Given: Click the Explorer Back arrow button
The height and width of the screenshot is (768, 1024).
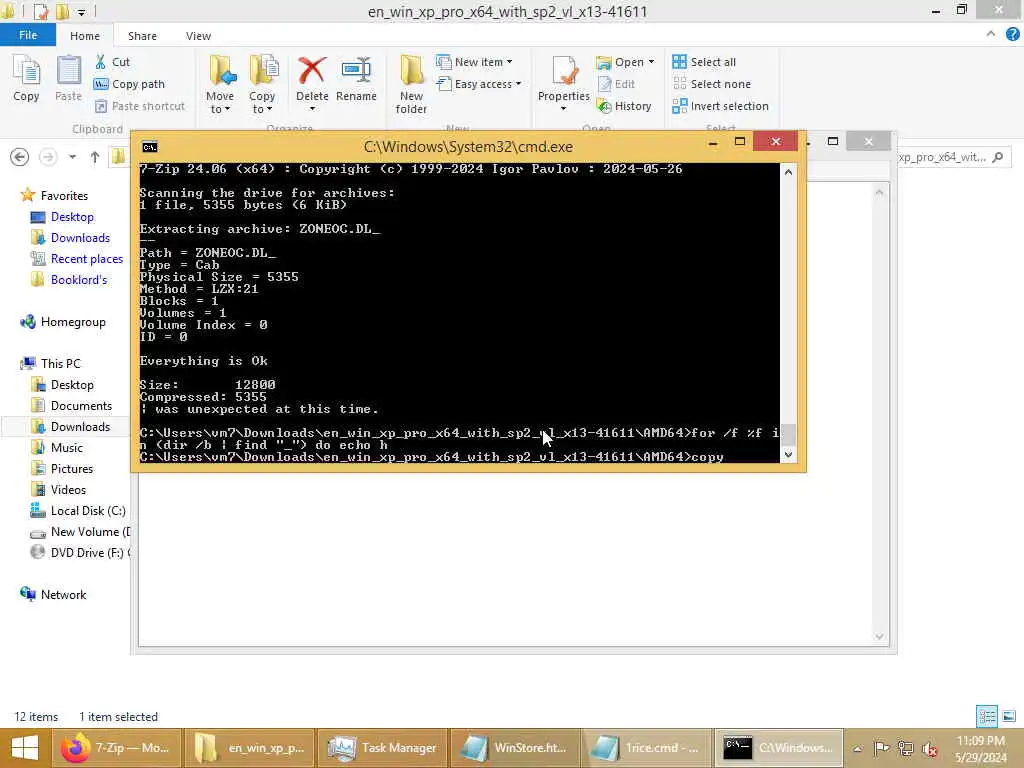Looking at the screenshot, I should pos(20,157).
